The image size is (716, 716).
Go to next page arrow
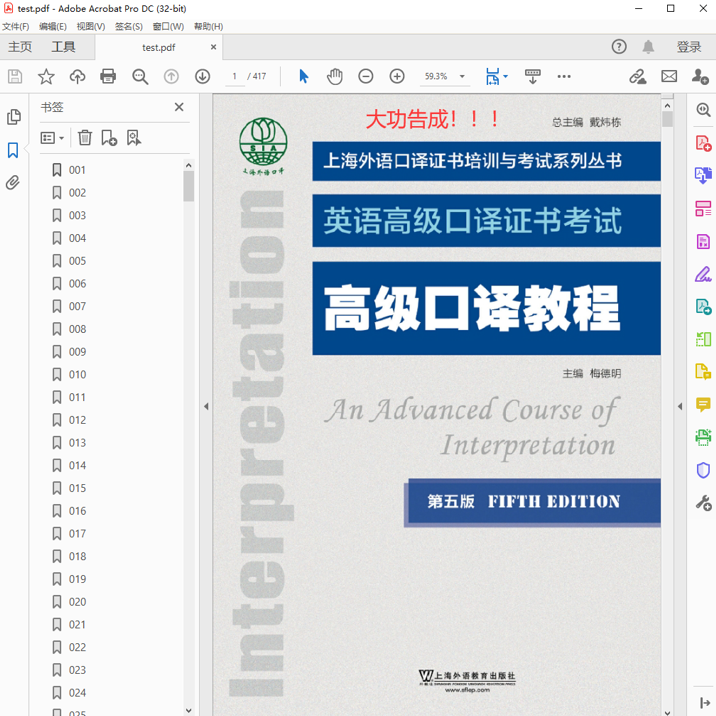(x=202, y=76)
